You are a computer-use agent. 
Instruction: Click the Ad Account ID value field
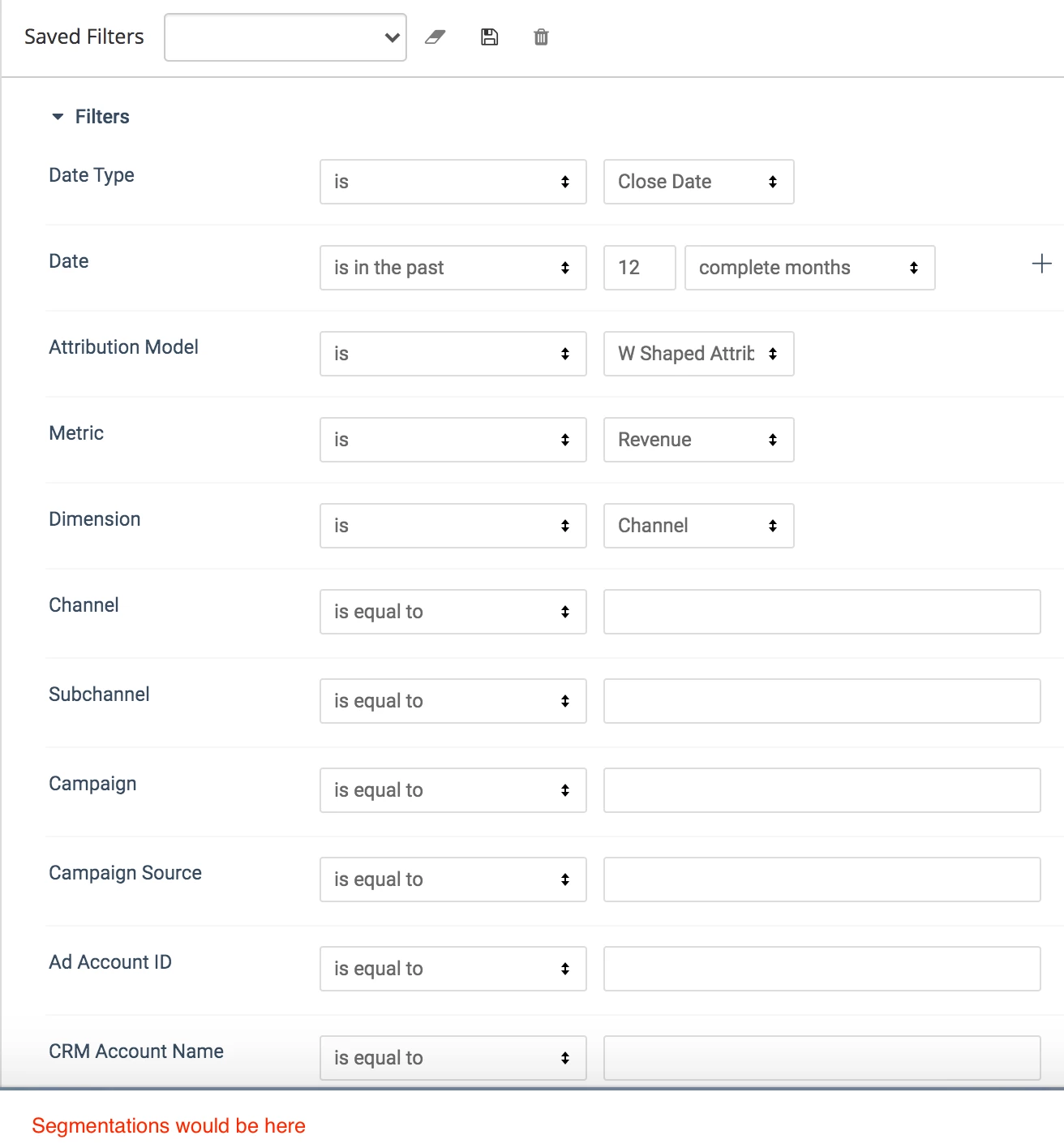(822, 969)
